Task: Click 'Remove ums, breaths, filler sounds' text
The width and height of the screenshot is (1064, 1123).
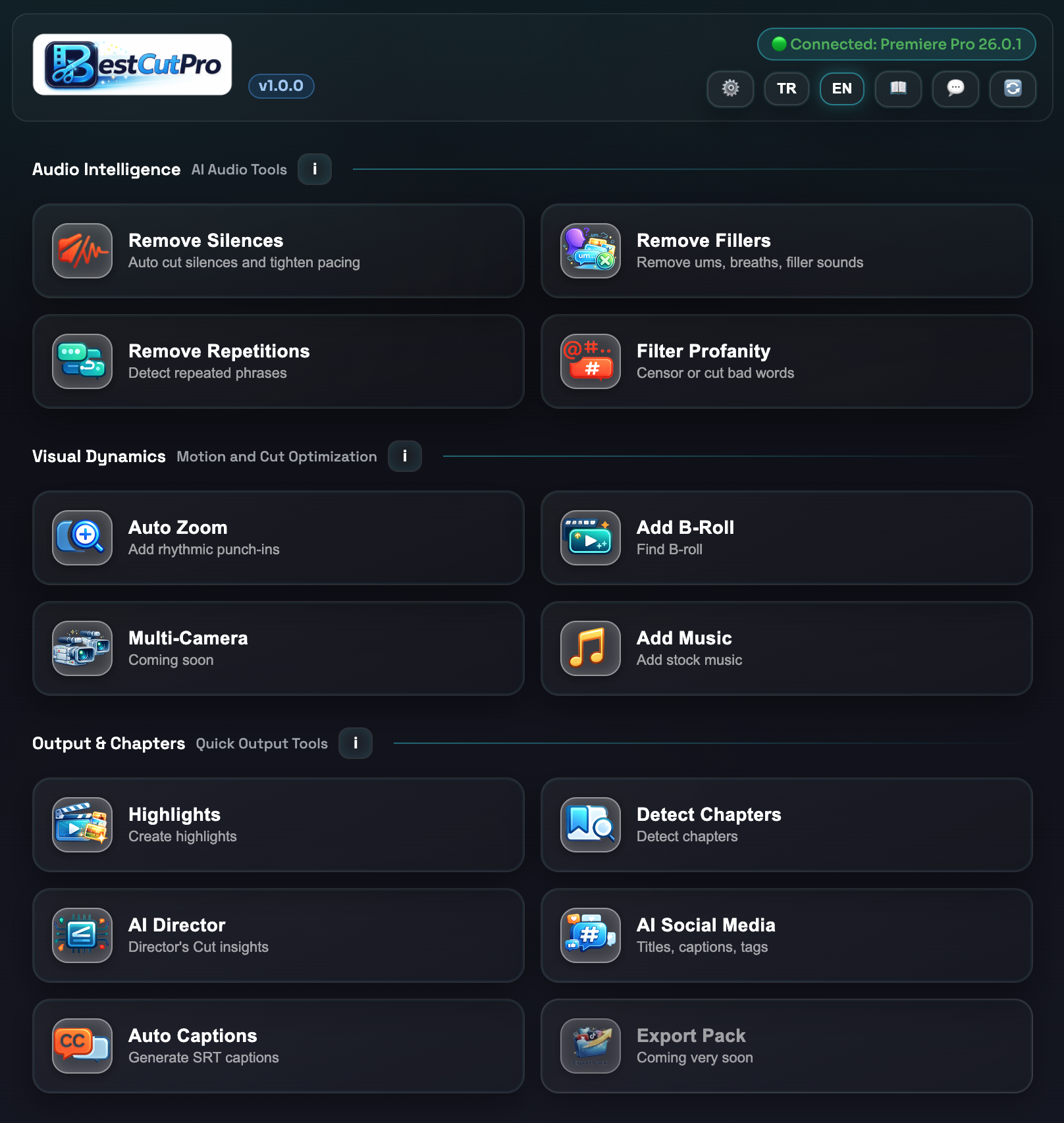Action: (x=749, y=262)
